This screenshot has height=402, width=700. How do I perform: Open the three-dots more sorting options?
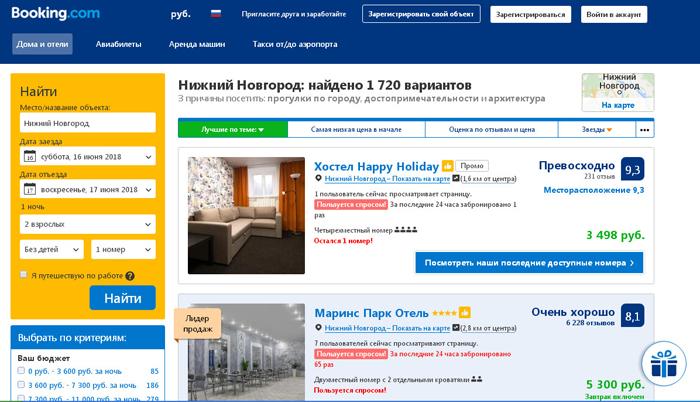pyautogui.click(x=645, y=129)
